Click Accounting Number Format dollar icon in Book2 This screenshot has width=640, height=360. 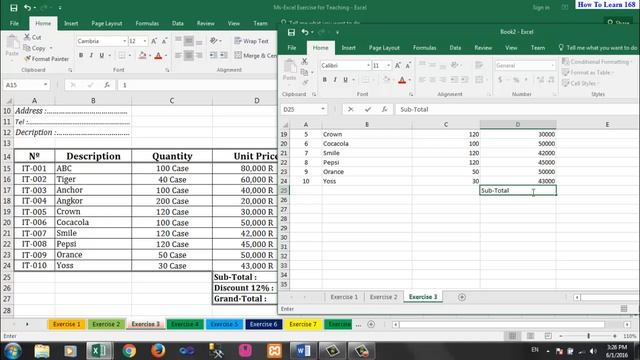pyautogui.click(x=500, y=80)
